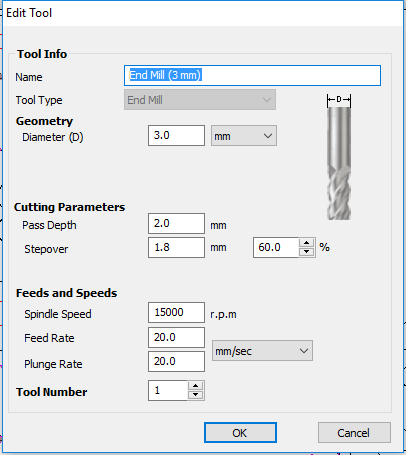Increase stepover percentage with up arrow
This screenshot has width=406, height=455.
click(x=307, y=243)
